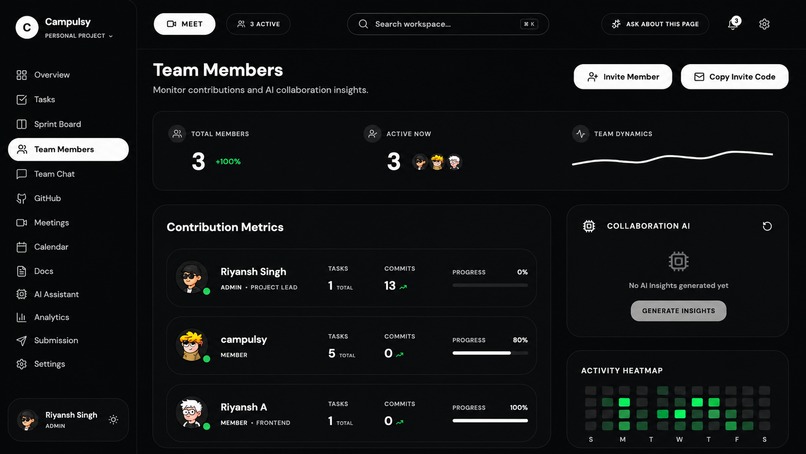This screenshot has height=454, width=806.
Task: Click the Team Dynamics pulse icon
Action: pos(580,134)
